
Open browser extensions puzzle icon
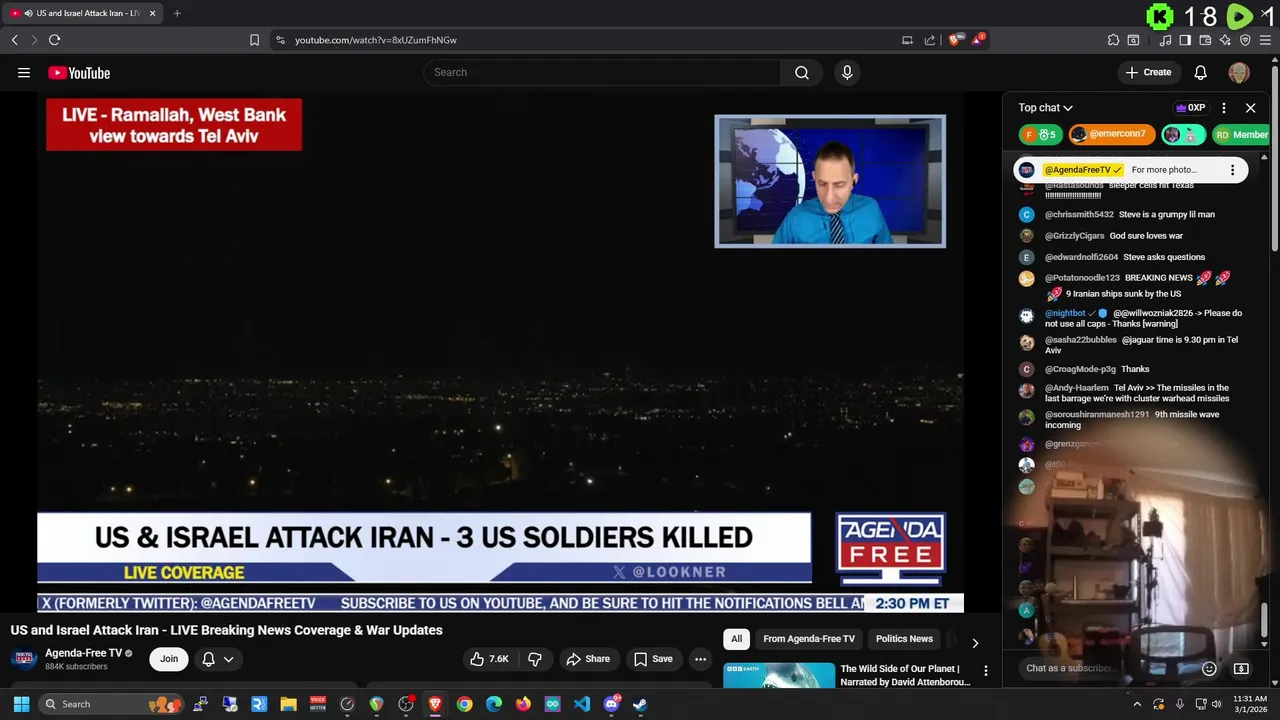pos(1113,40)
